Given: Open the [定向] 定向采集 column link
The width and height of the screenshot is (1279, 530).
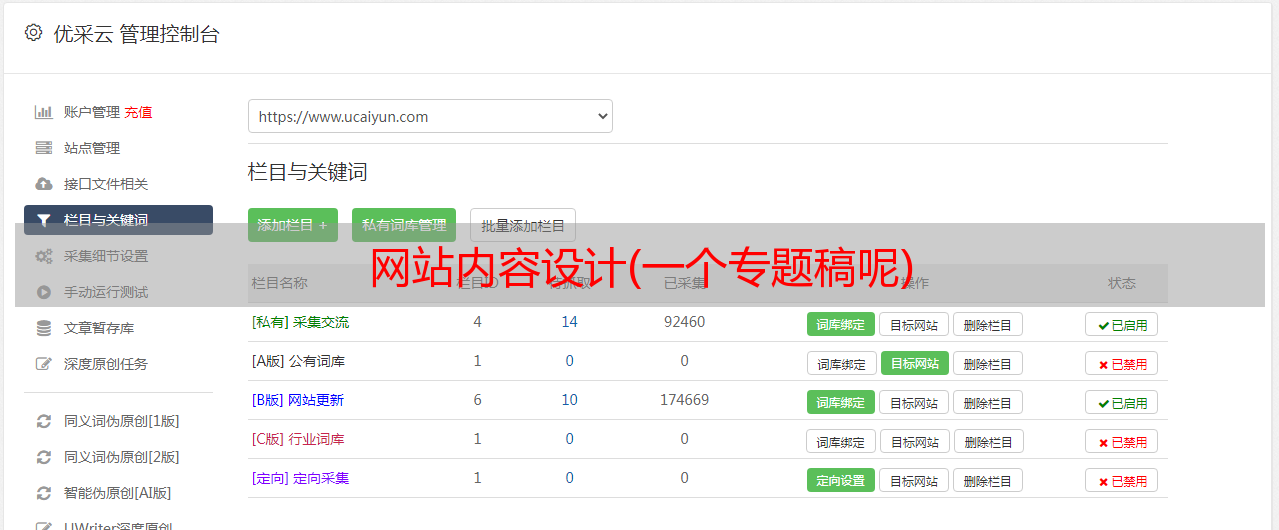Looking at the screenshot, I should 300,478.
